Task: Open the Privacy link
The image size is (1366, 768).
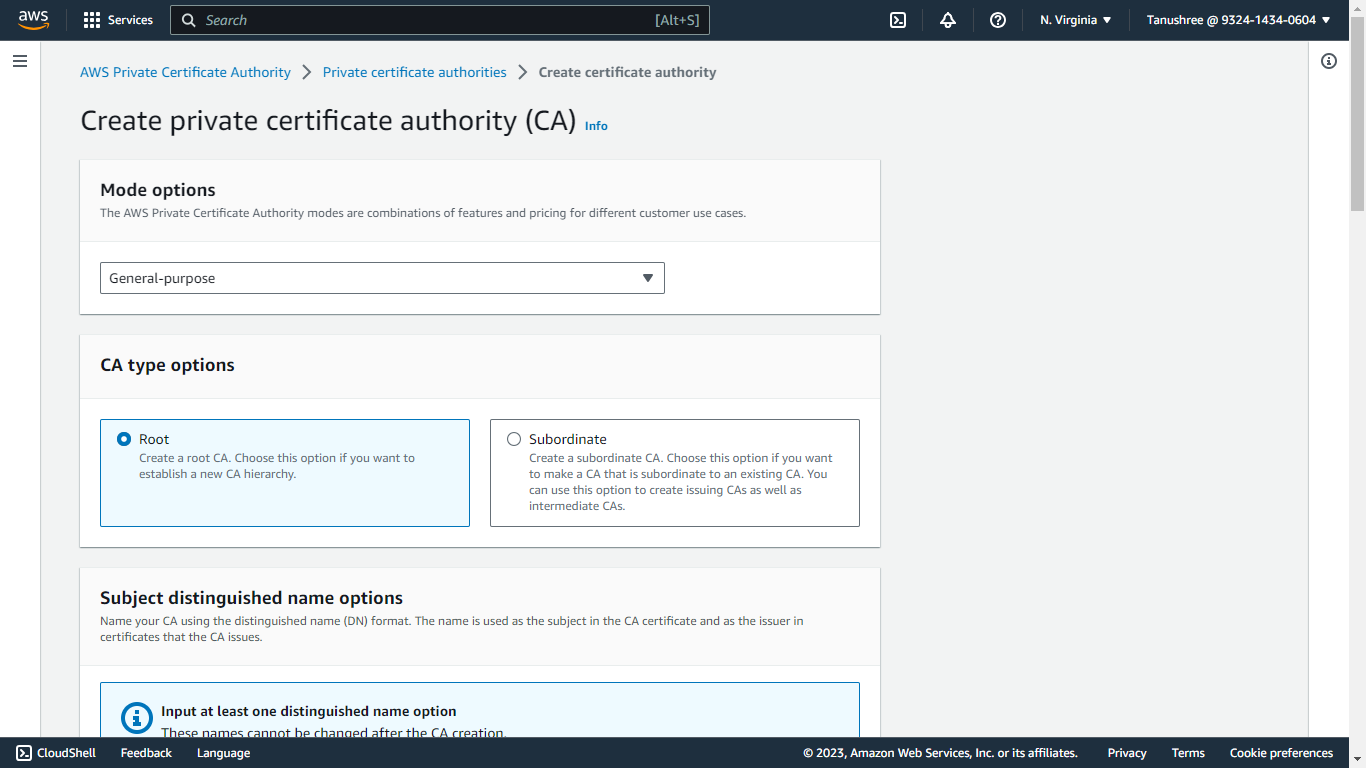Action: click(1127, 753)
